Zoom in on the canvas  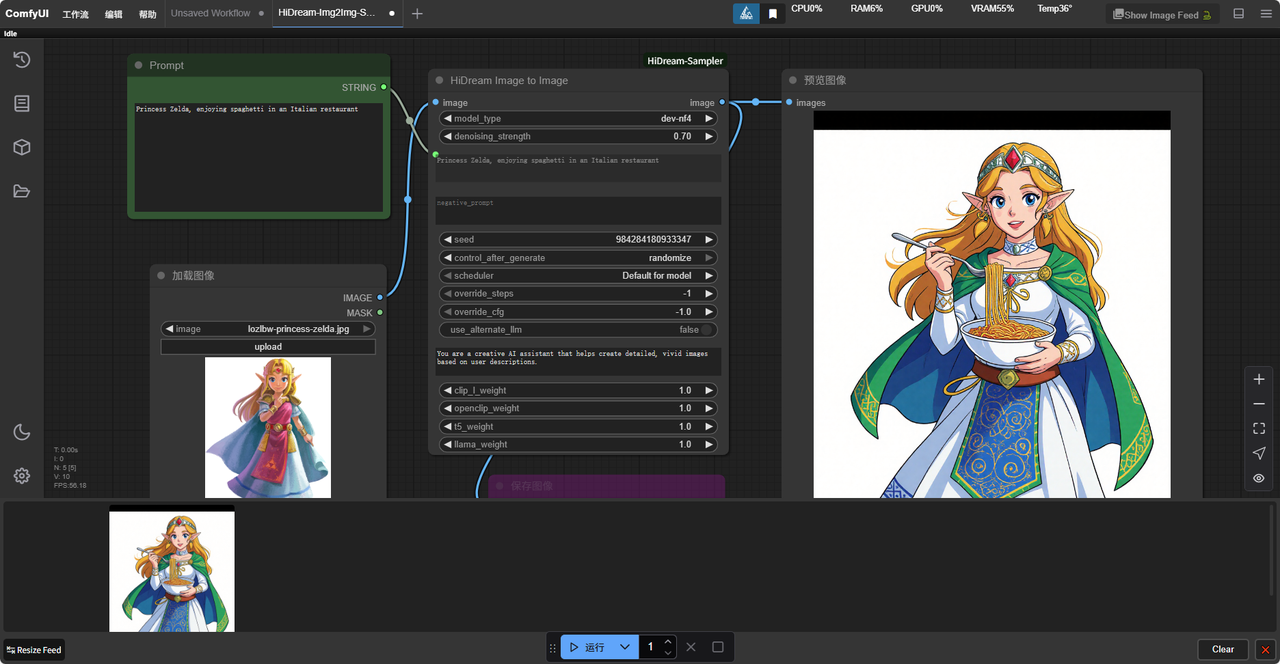point(1259,380)
